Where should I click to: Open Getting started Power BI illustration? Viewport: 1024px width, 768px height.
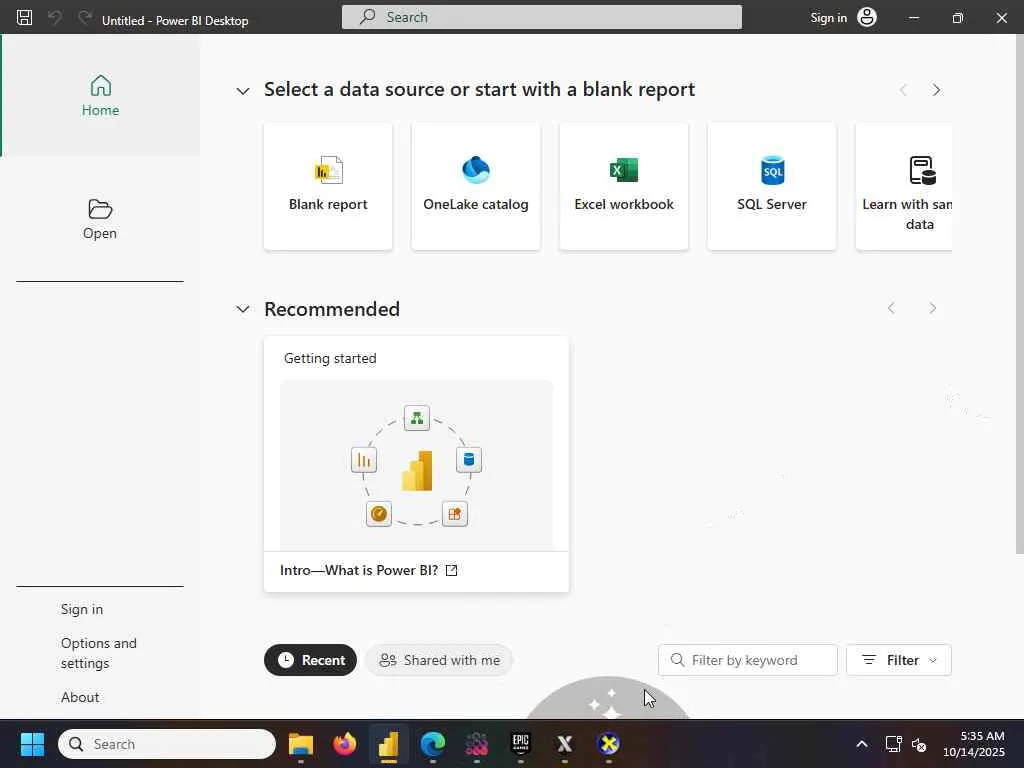click(417, 465)
